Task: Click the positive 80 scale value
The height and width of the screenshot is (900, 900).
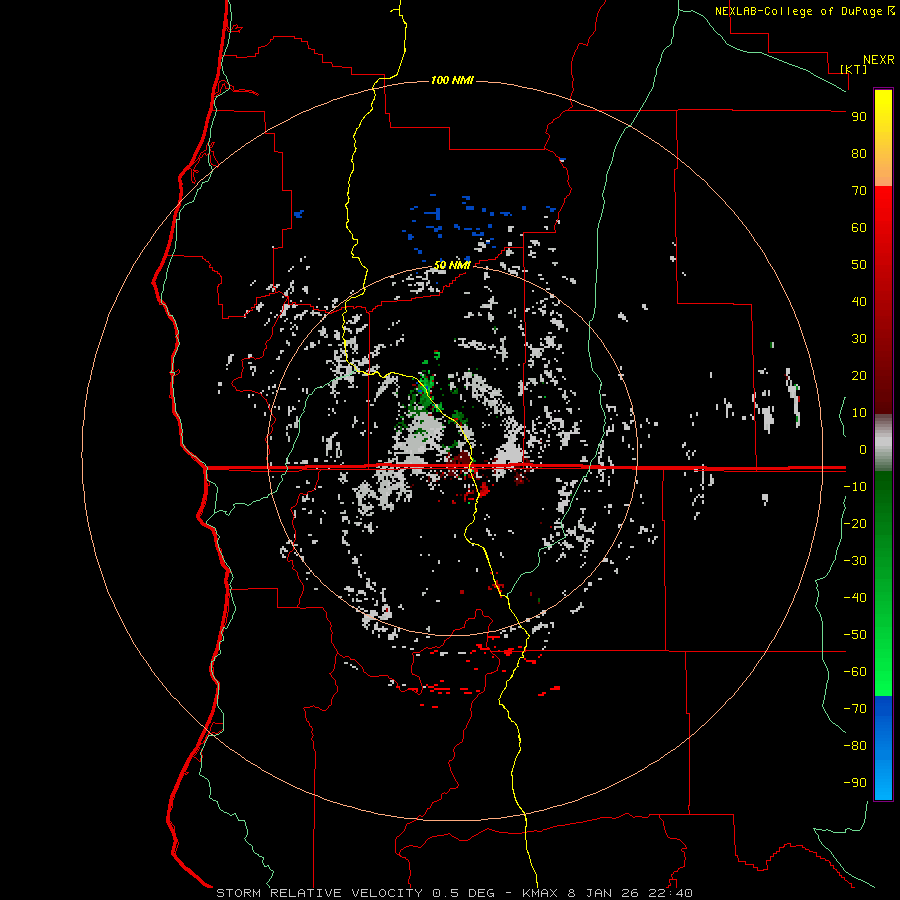Action: point(859,154)
